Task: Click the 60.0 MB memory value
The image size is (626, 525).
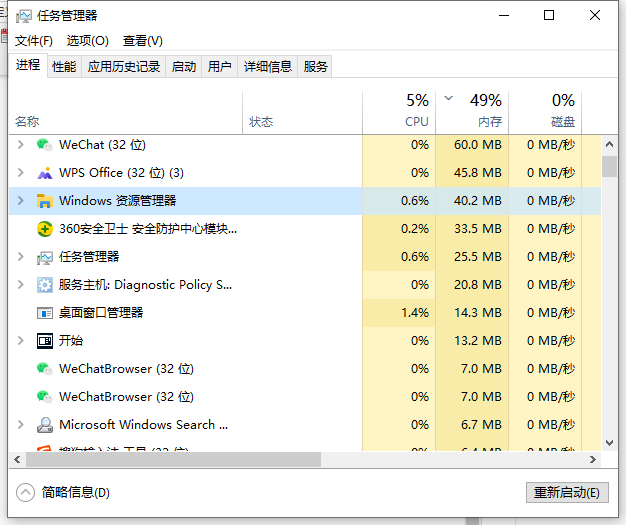Action: pos(477,145)
